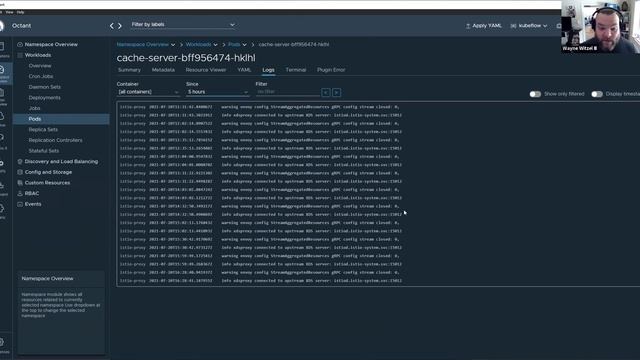Select Cron Jobs in the sidebar
The width and height of the screenshot is (640, 360).
[41, 76]
